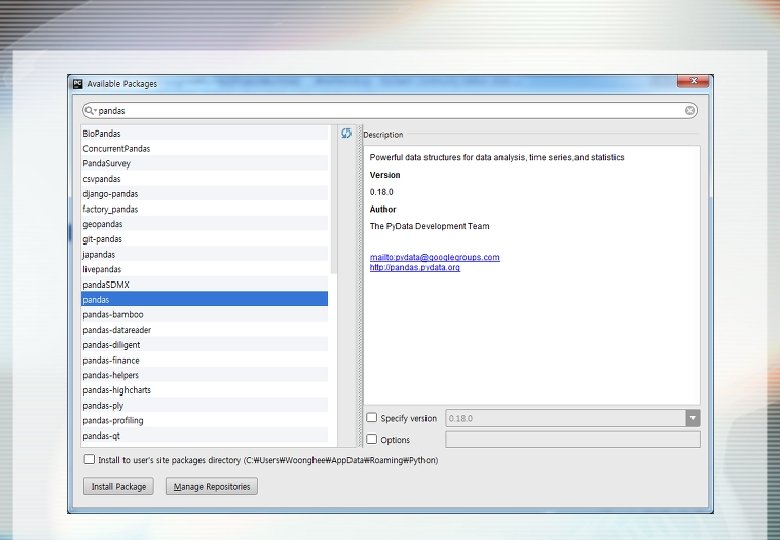Select pandas-highcharts in the package list
This screenshot has width=780, height=540.
204,390
